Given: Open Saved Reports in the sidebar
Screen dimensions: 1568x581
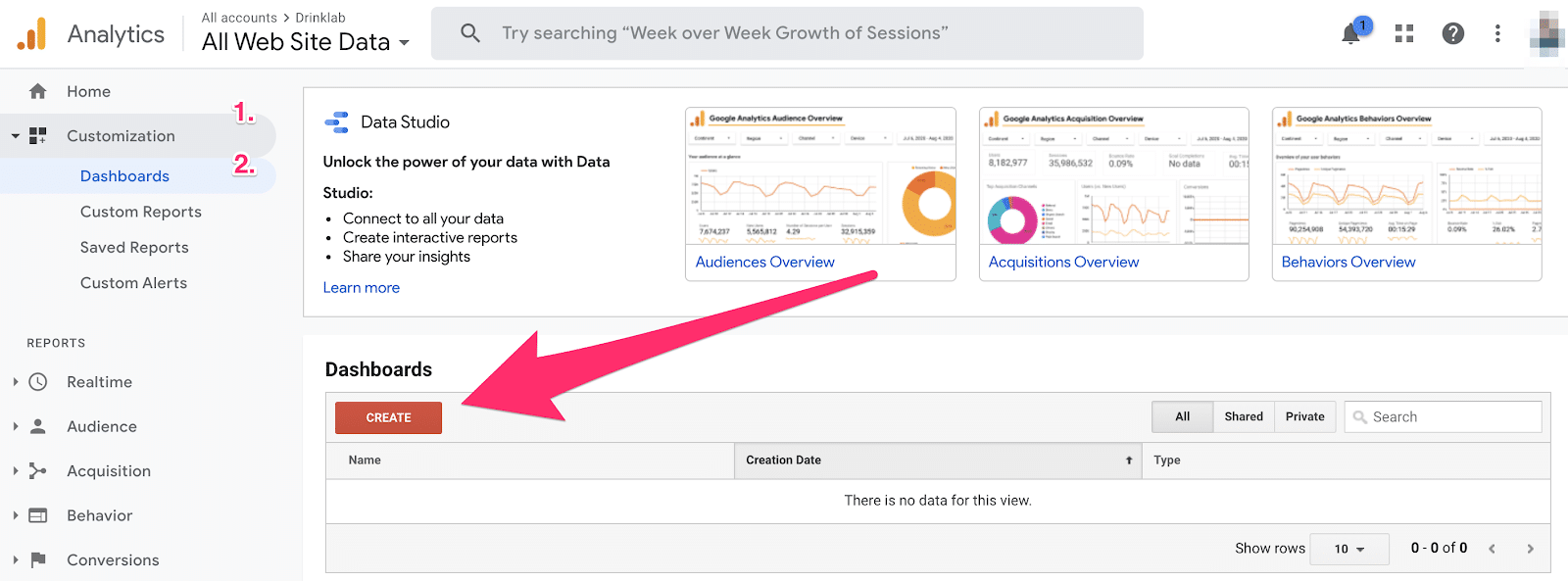Looking at the screenshot, I should click(x=134, y=248).
